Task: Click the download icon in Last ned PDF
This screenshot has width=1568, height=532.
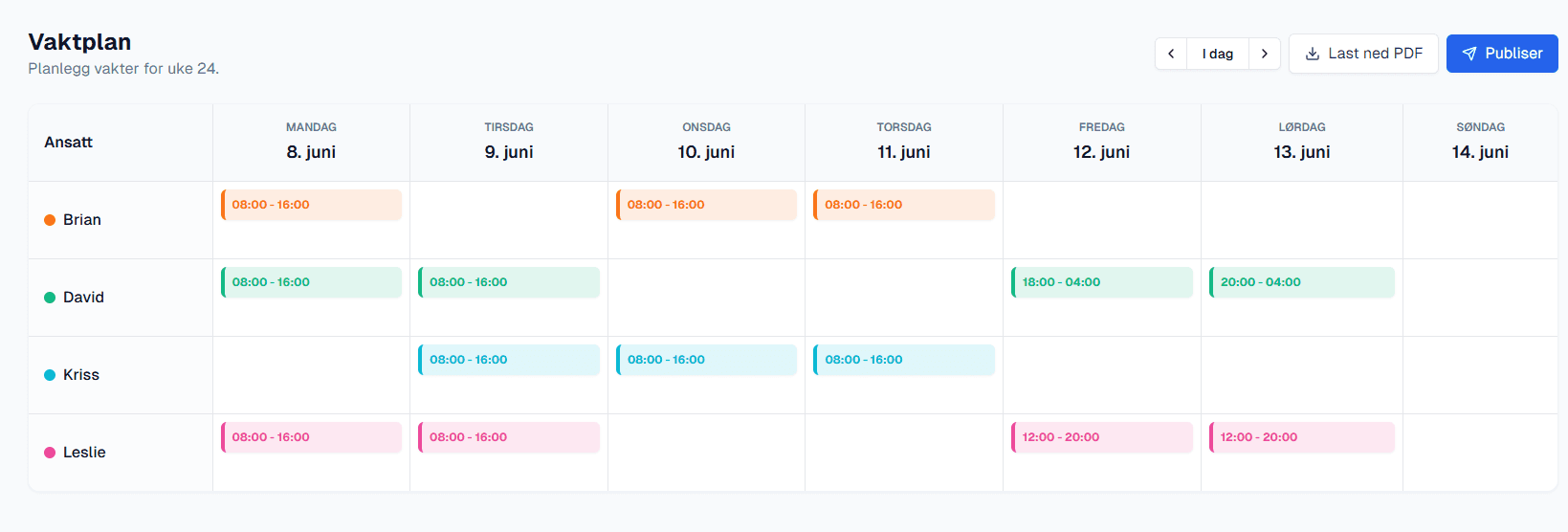Action: 1313,54
